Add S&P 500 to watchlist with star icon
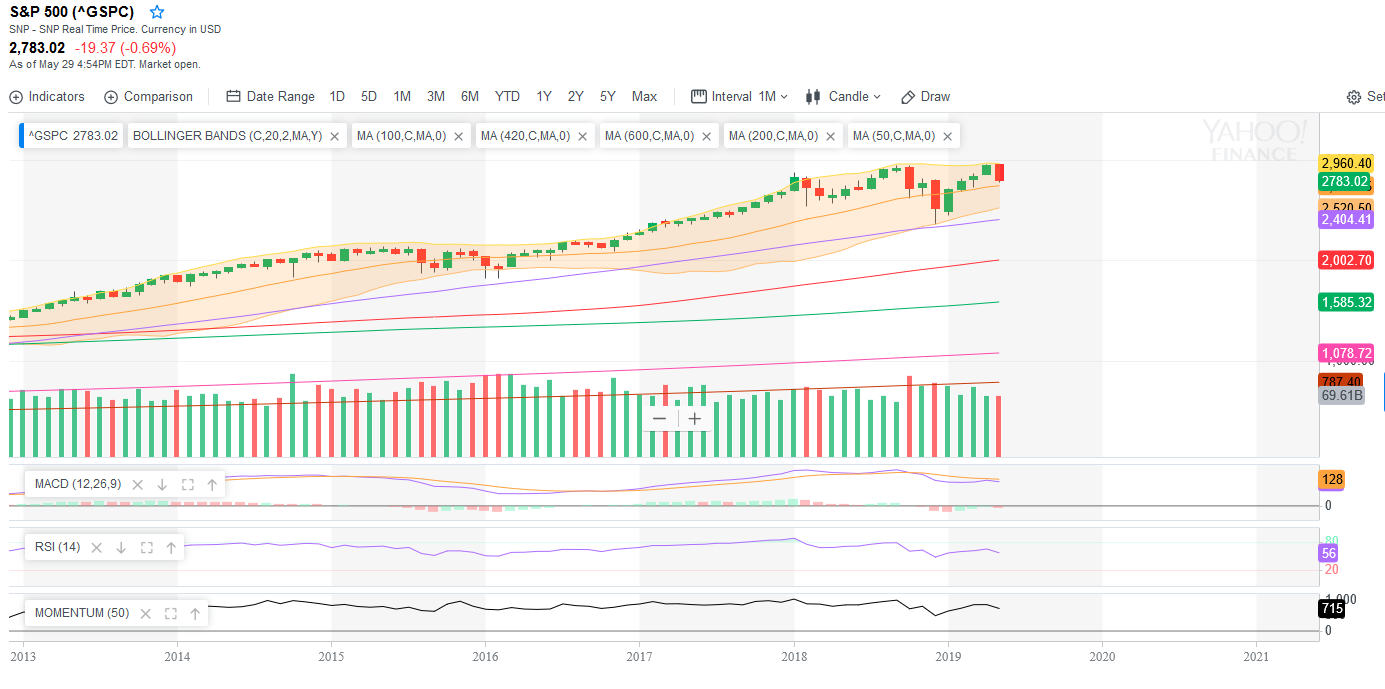1385x689 pixels. tap(157, 12)
